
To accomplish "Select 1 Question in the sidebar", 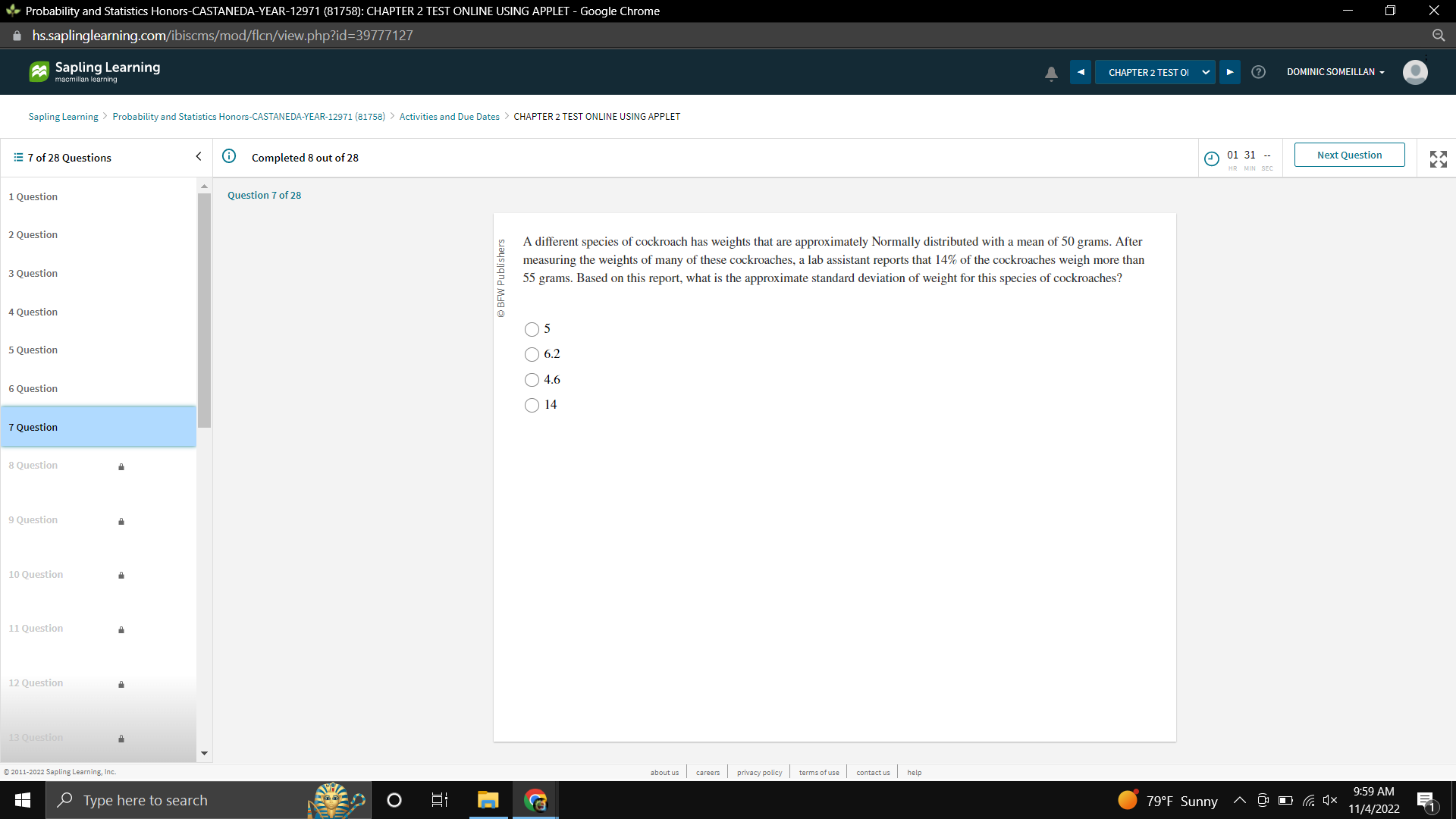I will (x=33, y=196).
